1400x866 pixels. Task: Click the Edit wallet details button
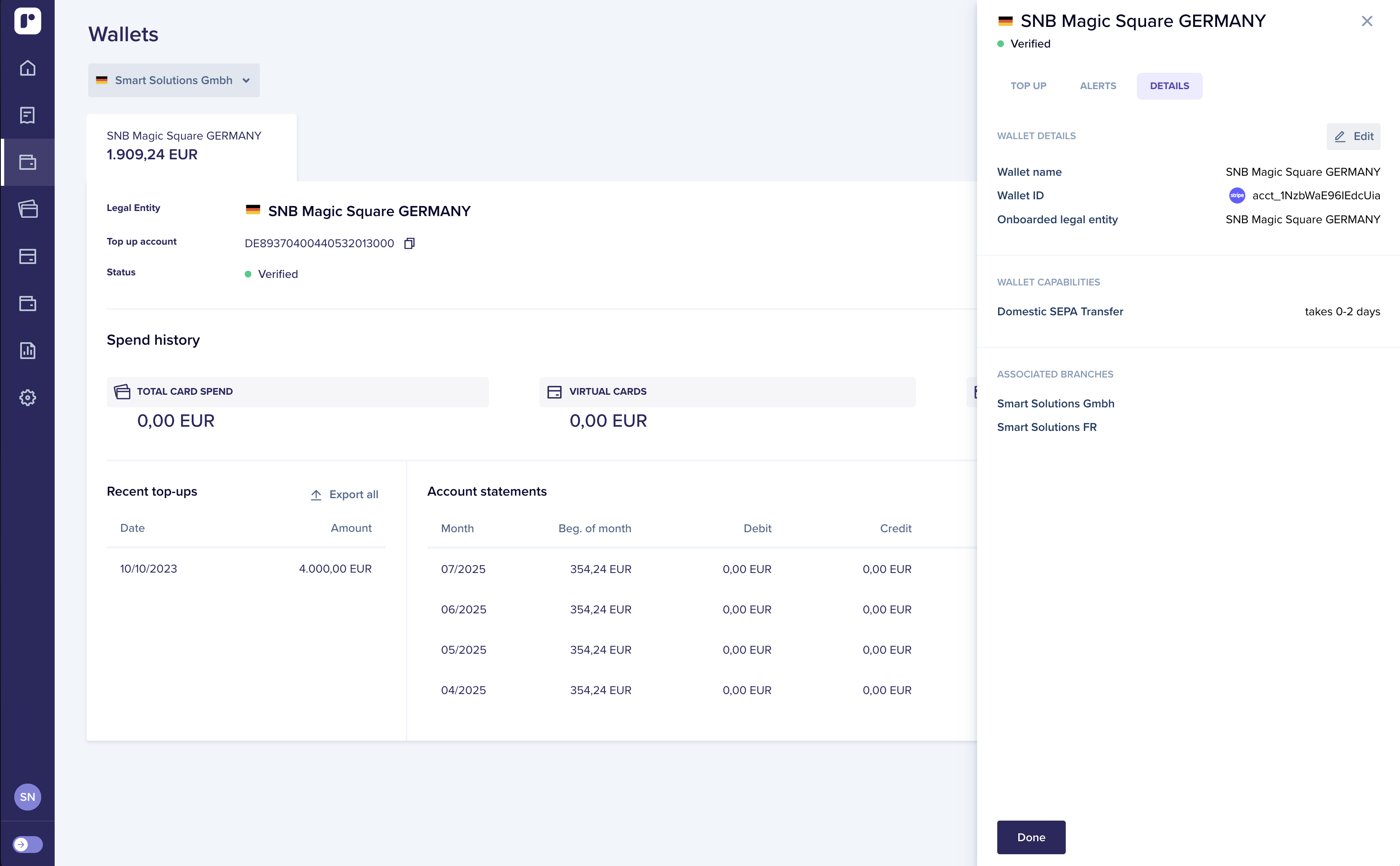coord(1353,136)
